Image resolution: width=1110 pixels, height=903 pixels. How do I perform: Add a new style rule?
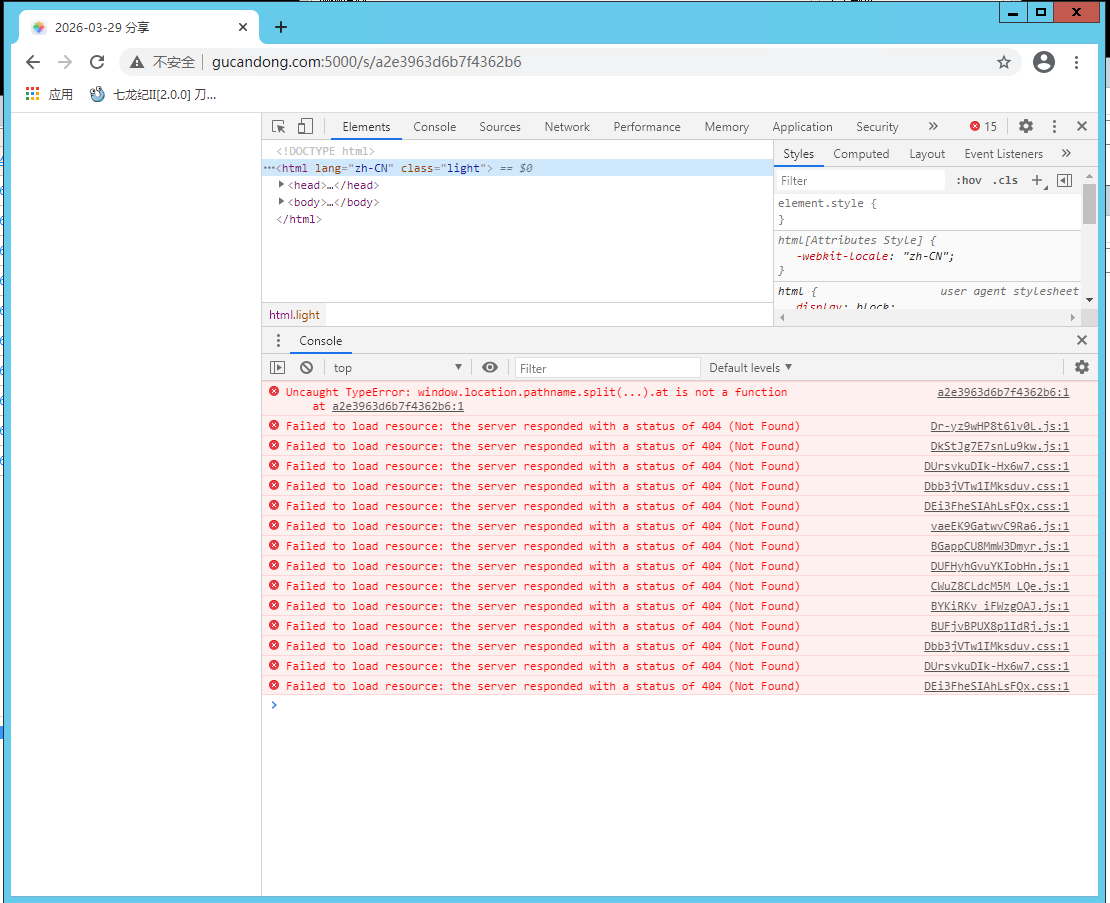(1038, 180)
